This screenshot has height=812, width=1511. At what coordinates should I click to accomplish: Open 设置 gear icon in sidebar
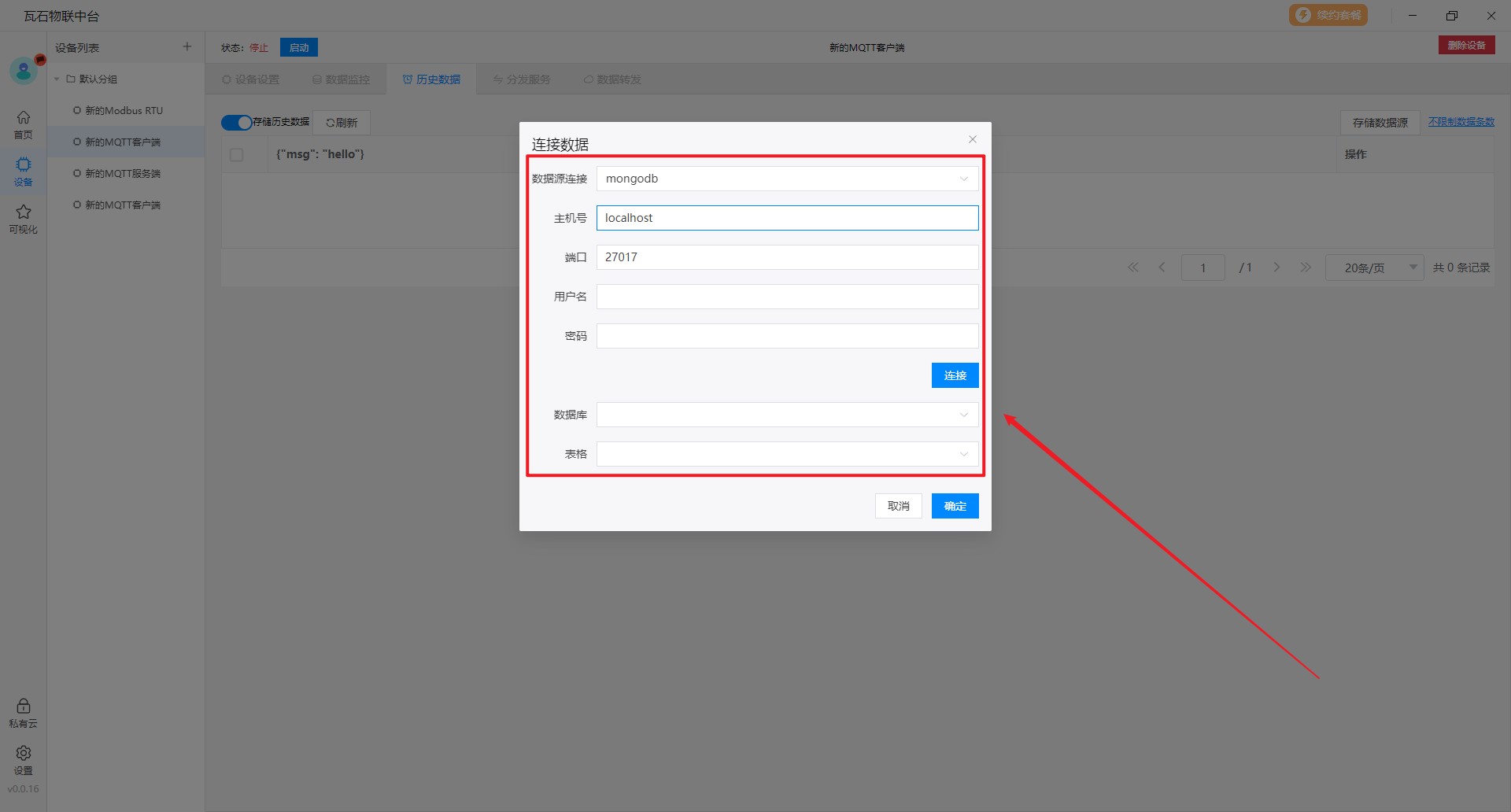(x=24, y=759)
